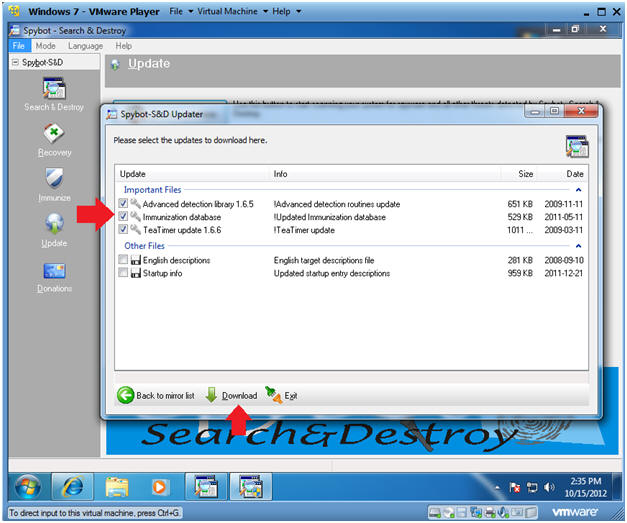Collapse the Other Files group
The image size is (627, 523).
578,246
